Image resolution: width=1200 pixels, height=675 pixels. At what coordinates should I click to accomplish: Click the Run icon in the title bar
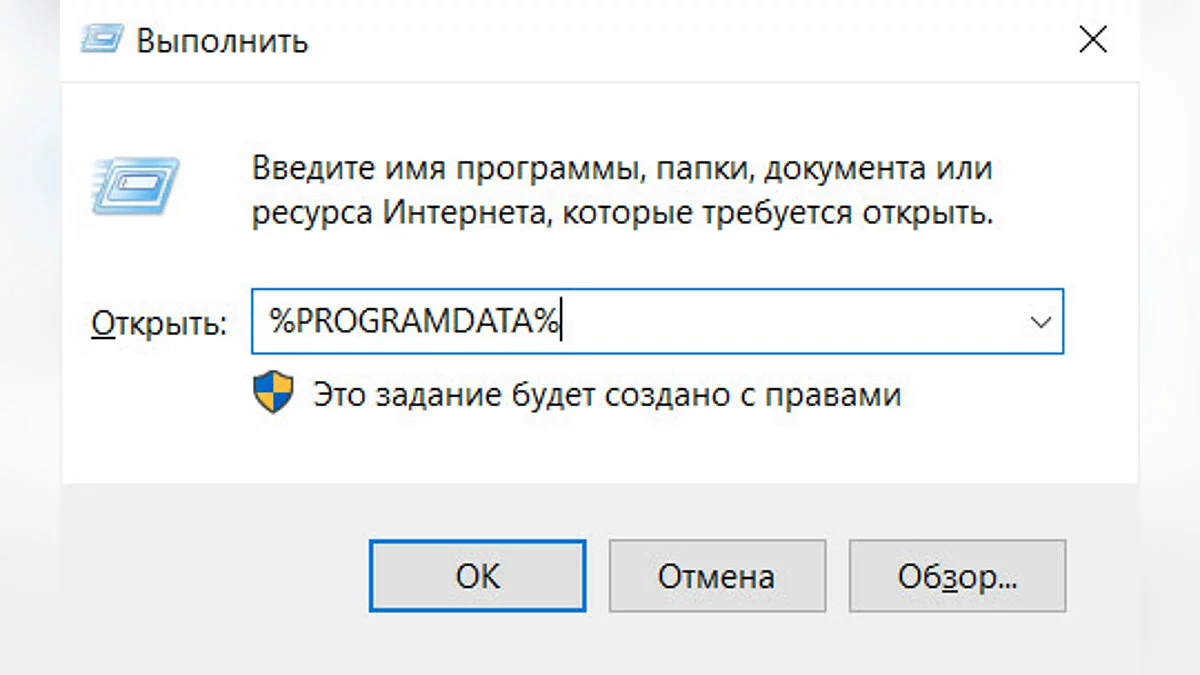pyautogui.click(x=101, y=39)
